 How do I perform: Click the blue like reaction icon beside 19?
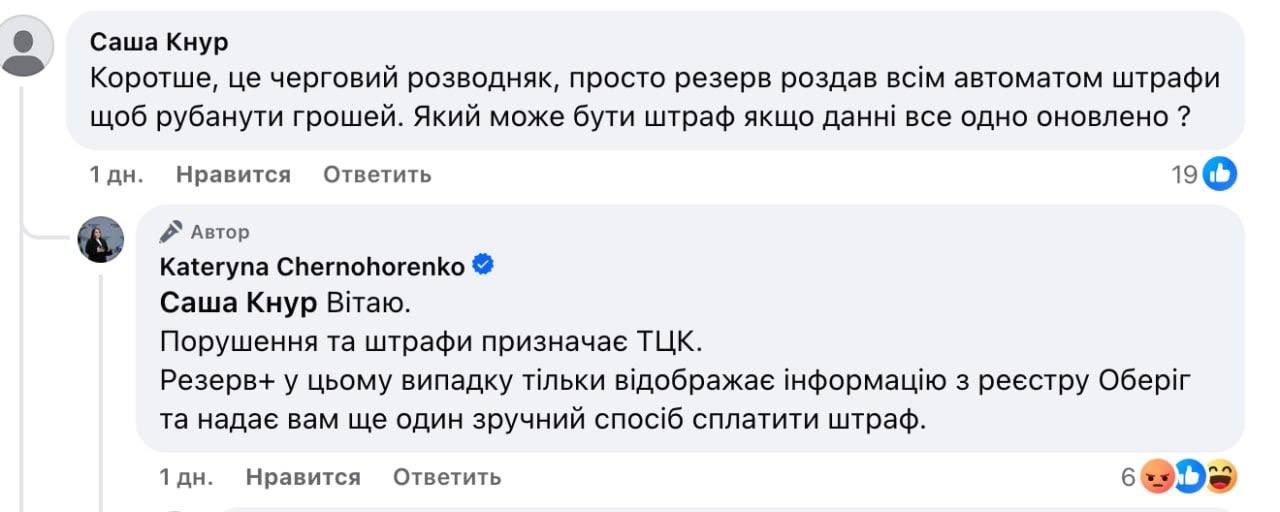(x=1220, y=175)
